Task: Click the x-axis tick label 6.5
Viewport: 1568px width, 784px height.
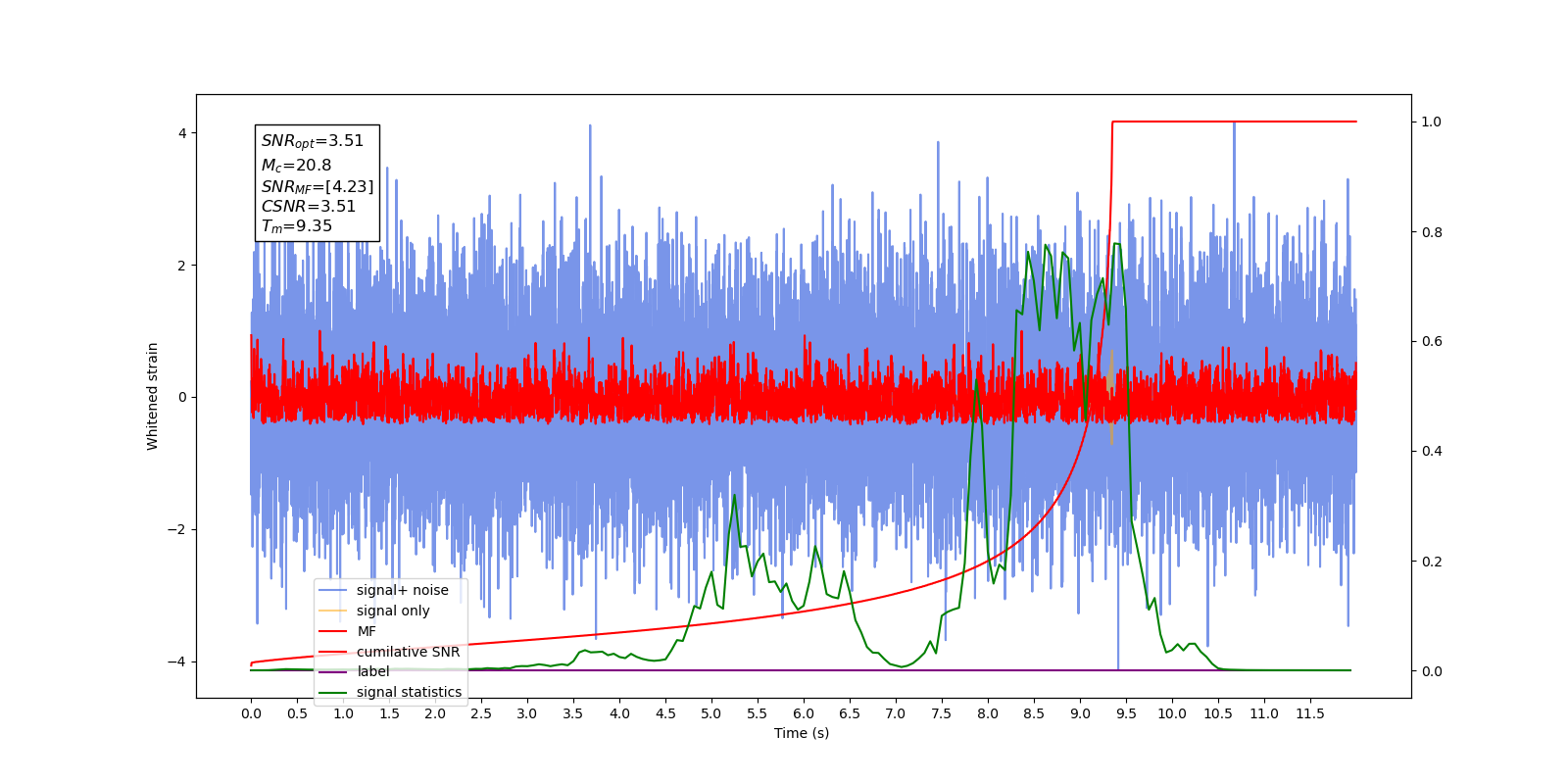Action: pos(850,713)
